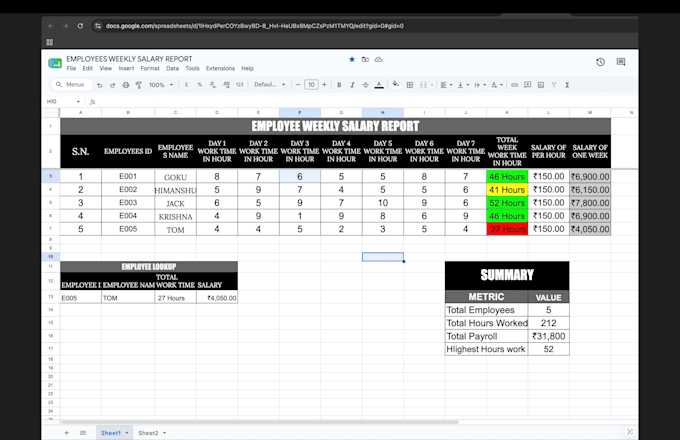Toggle strikethrough formatting
This screenshot has height=440, width=680.
pos(366,85)
